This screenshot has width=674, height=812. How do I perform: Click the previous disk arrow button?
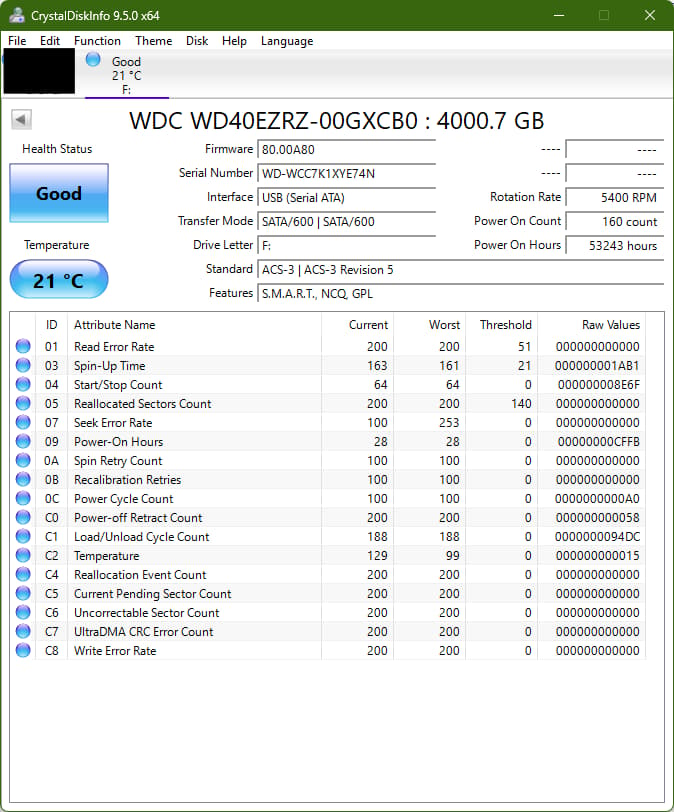(x=21, y=120)
